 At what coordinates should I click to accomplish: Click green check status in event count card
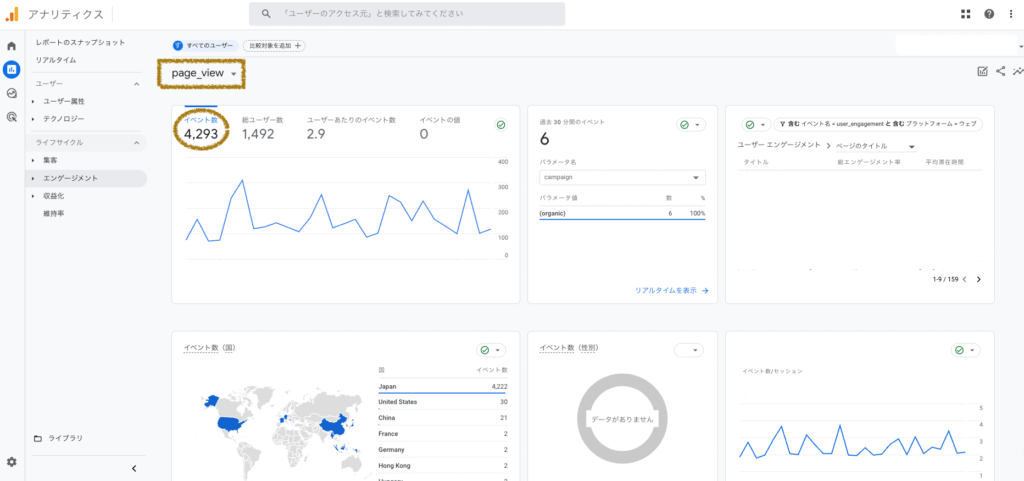(501, 125)
